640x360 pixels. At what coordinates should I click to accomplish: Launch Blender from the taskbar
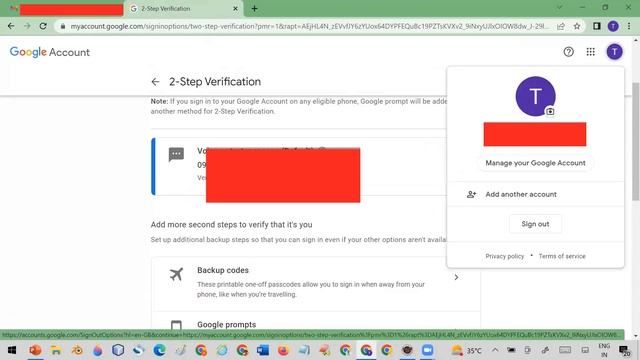click(77, 350)
